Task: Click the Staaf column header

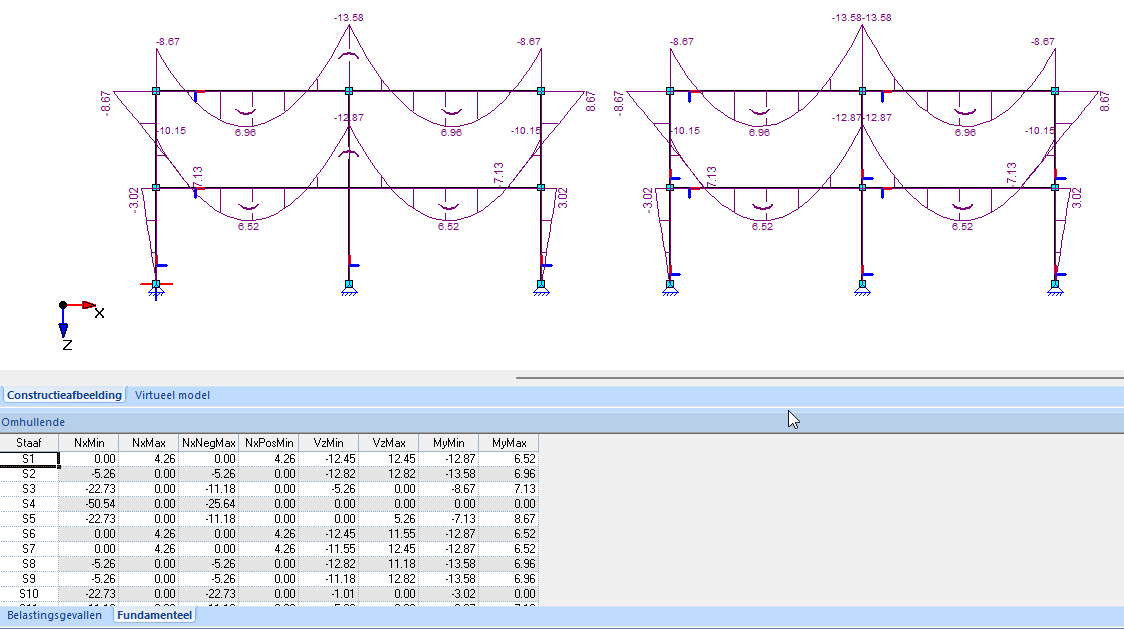Action: 29,443
